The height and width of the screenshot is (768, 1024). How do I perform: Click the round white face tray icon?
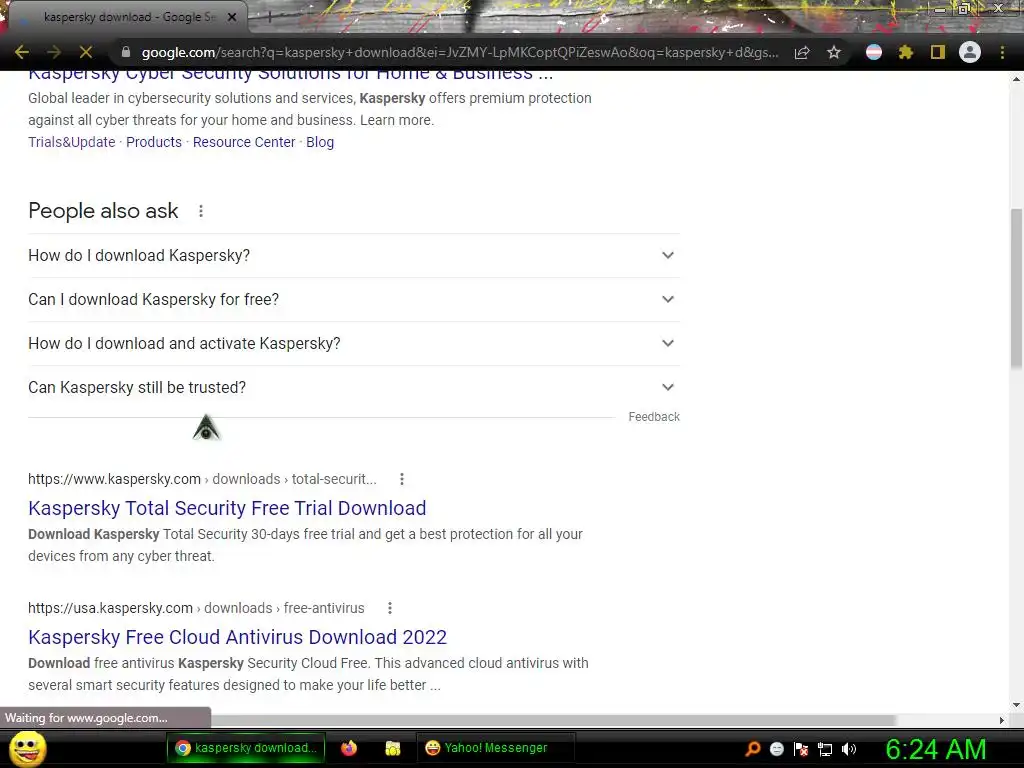point(776,749)
